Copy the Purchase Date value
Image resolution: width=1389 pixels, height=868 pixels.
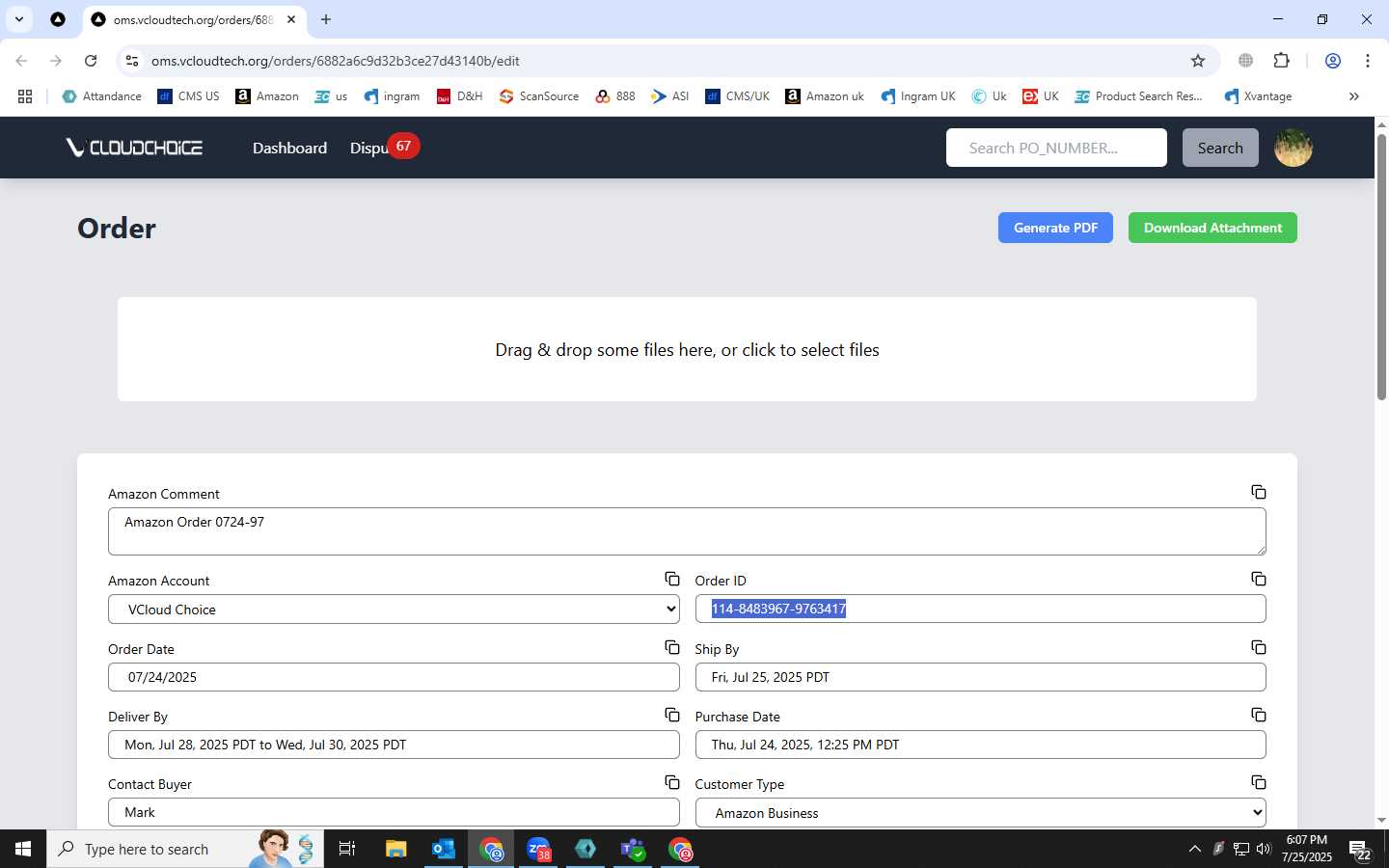(1259, 715)
